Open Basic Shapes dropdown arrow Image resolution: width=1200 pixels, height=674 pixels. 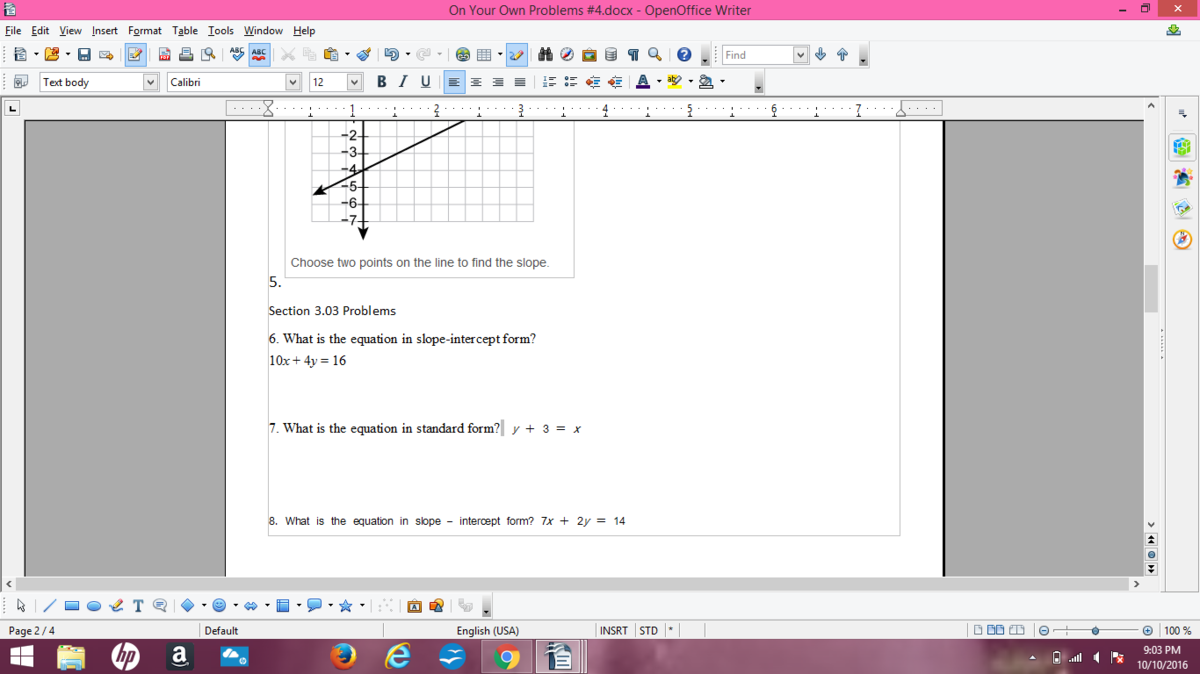pyautogui.click(x=203, y=605)
